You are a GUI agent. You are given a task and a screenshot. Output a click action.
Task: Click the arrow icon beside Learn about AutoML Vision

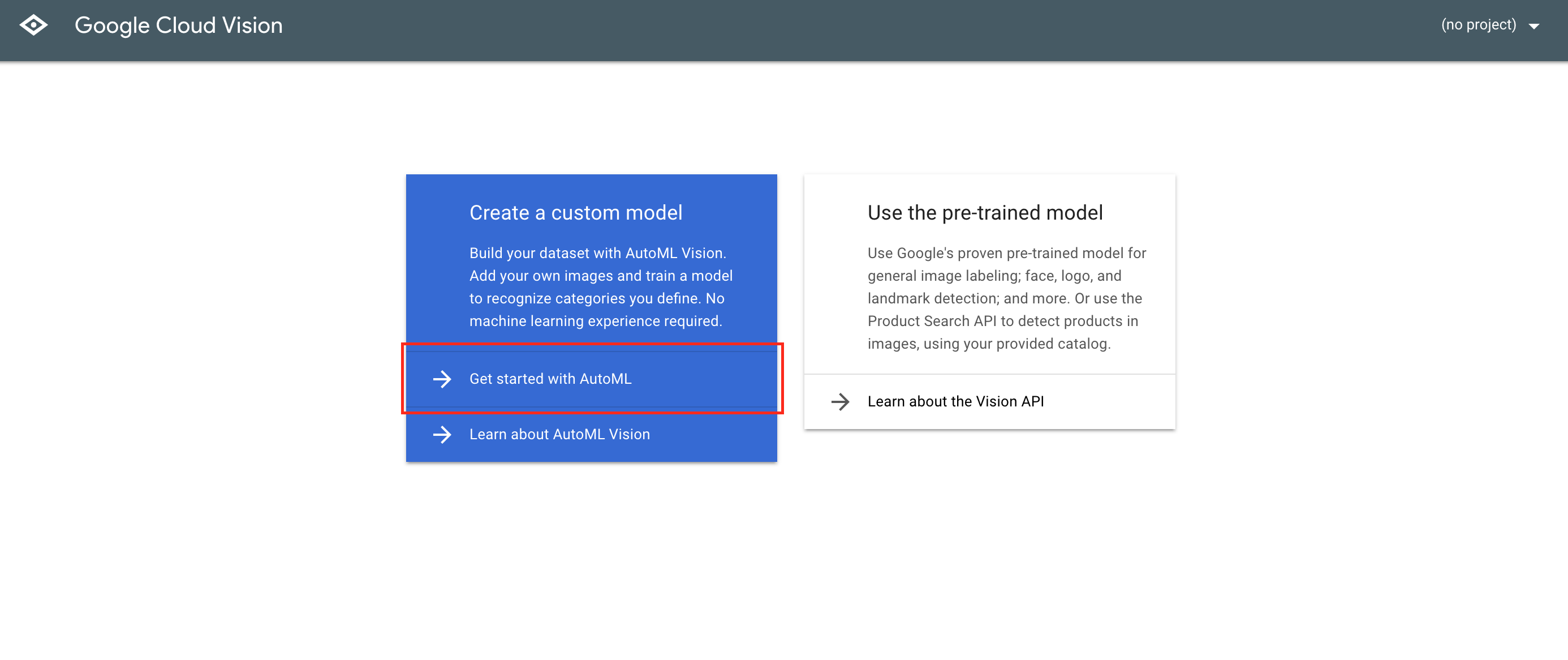[x=442, y=434]
